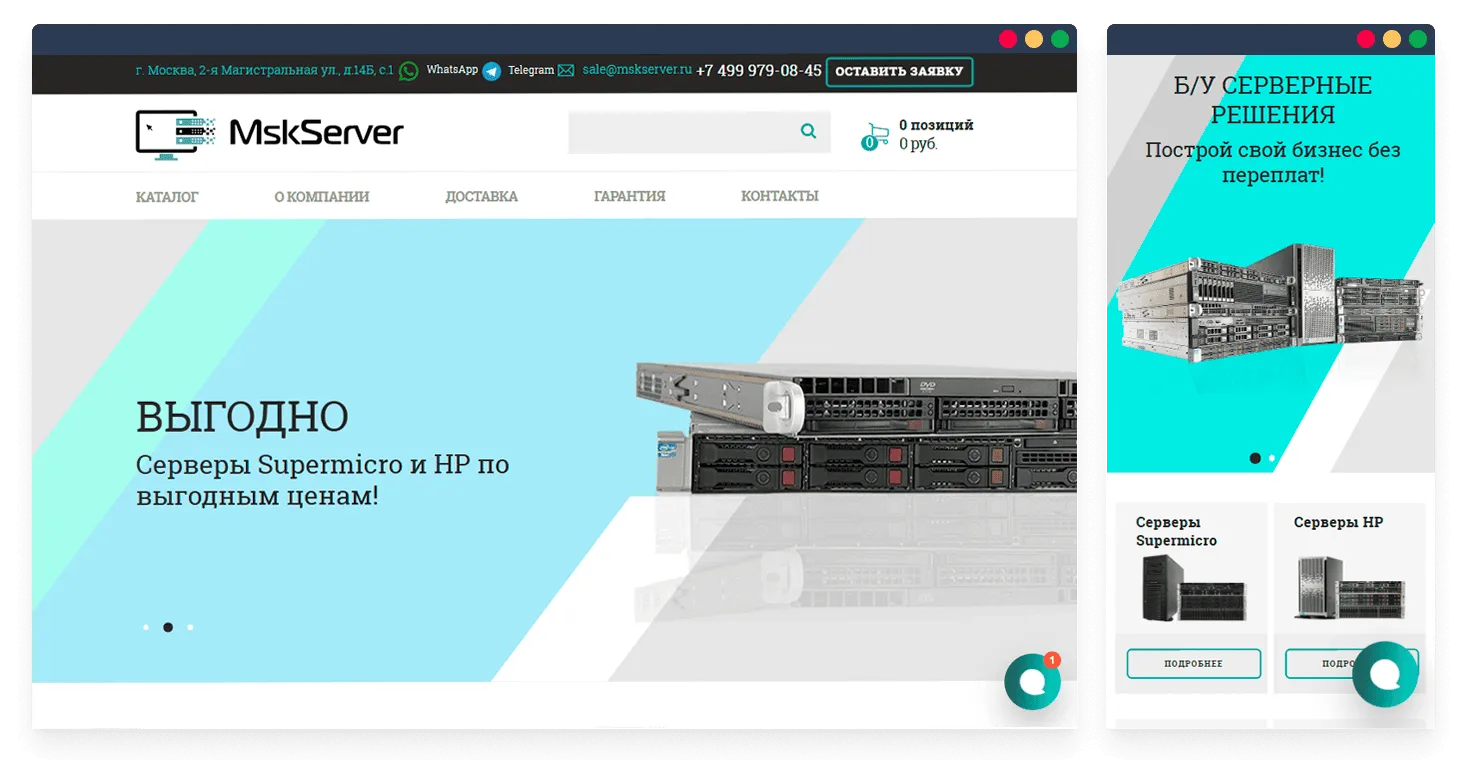Click the WhatsApp icon in top bar
The height and width of the screenshot is (760, 1467).
pos(408,71)
